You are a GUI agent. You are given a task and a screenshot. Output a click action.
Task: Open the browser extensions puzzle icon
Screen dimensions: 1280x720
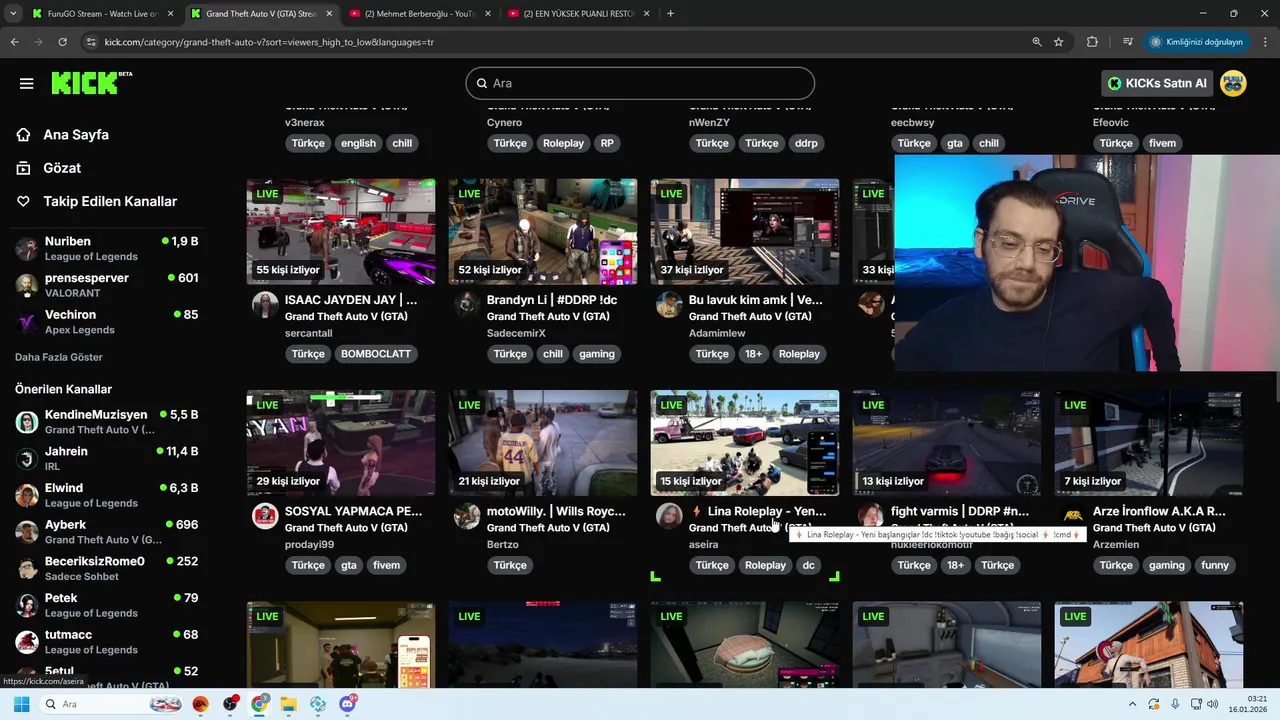click(1092, 42)
